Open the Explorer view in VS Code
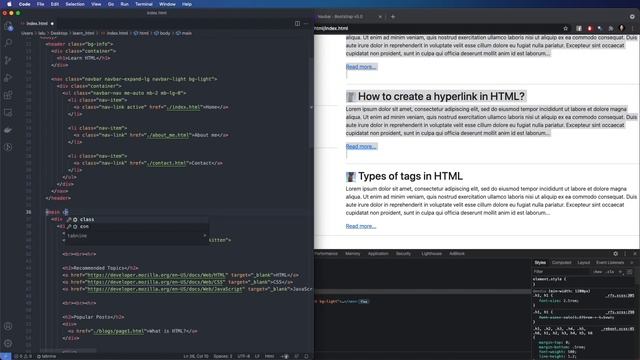640x360 pixels. [8, 26]
